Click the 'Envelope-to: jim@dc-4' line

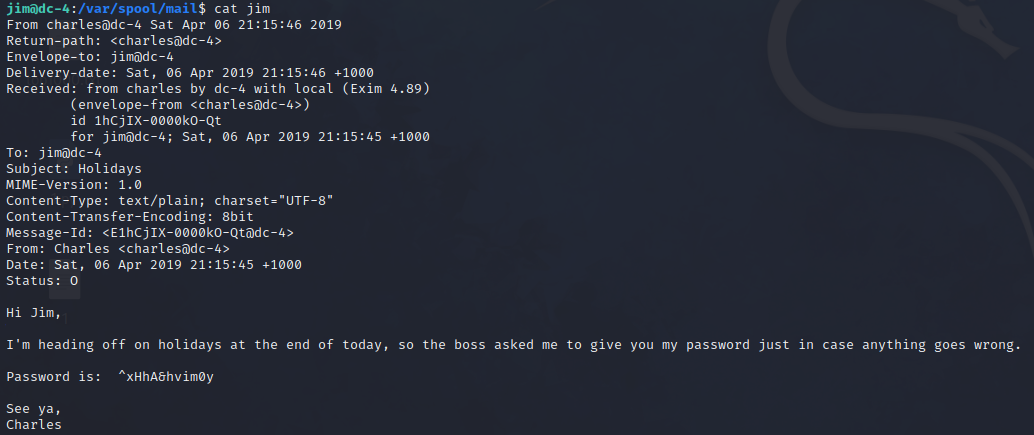[90, 57]
